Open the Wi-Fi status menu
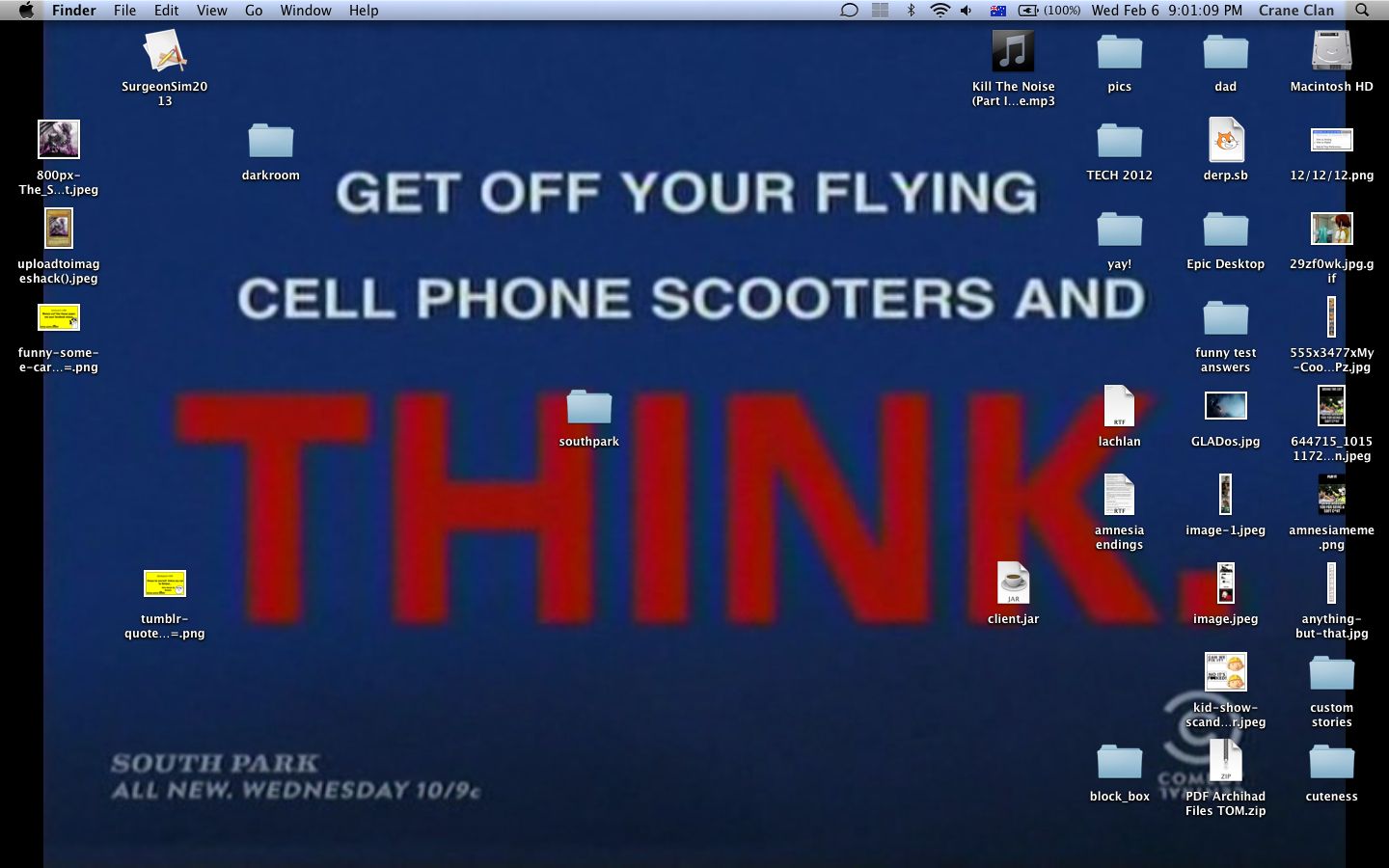The height and width of the screenshot is (868, 1389). 940,11
